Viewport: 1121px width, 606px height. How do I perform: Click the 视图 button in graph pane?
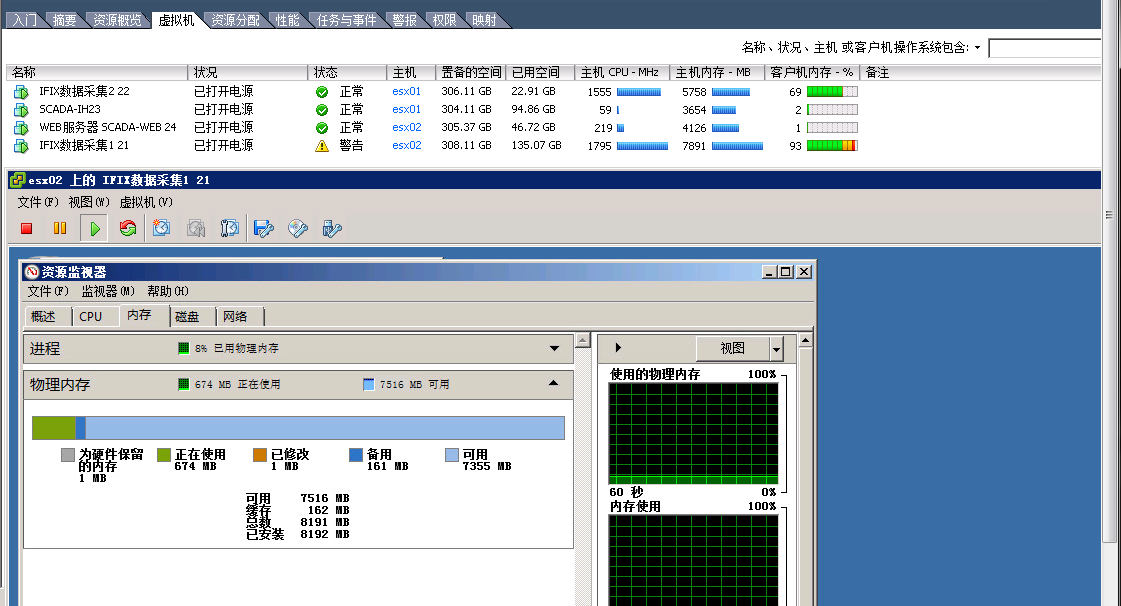(733, 349)
